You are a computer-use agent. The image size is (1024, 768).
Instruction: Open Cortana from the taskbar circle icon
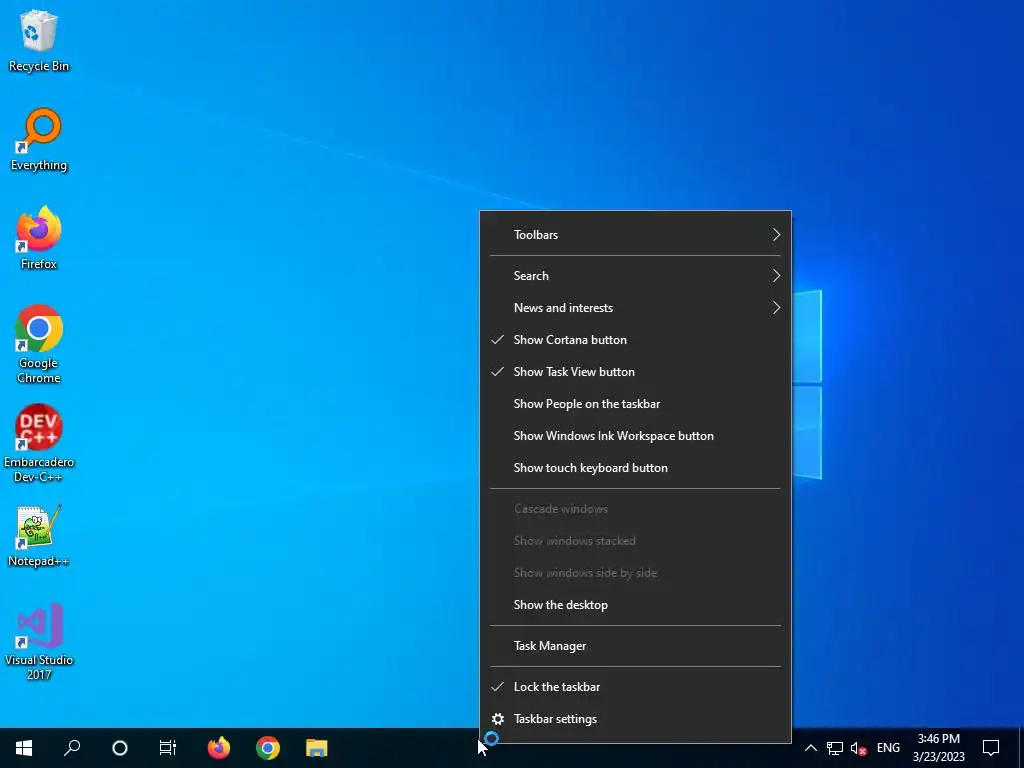[120, 748]
